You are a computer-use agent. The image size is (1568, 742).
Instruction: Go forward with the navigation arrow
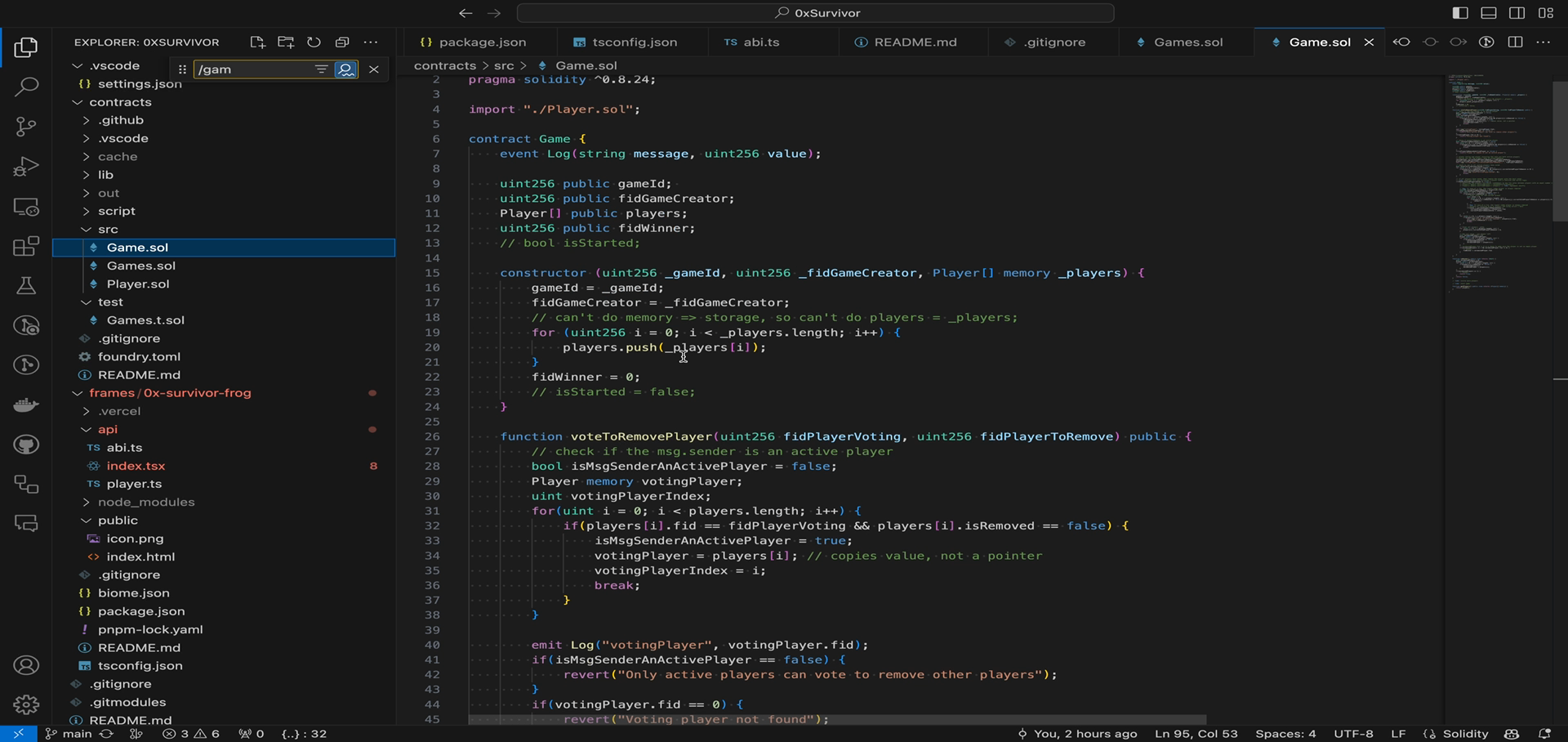pos(494,13)
